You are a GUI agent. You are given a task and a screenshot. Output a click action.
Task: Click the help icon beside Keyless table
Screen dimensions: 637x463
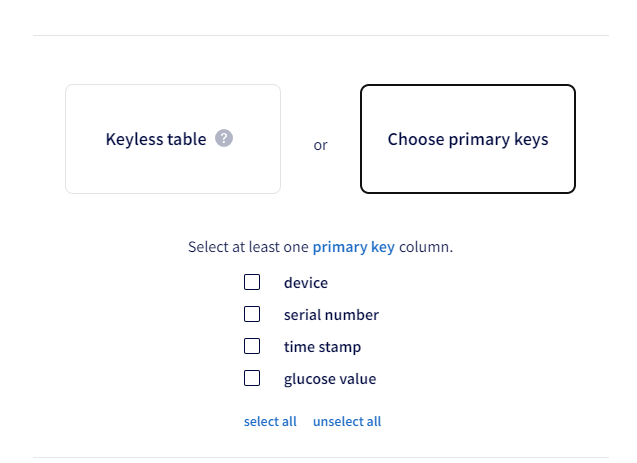click(x=224, y=139)
